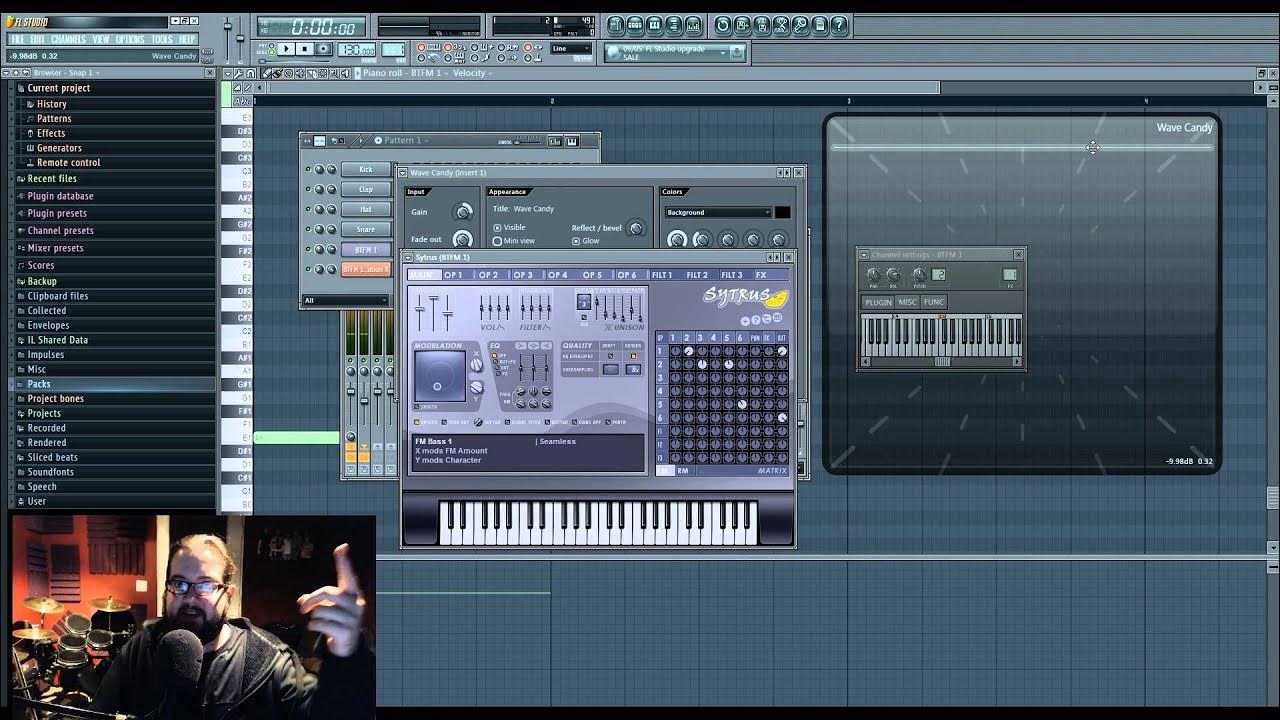Viewport: 1280px width, 720px height.
Task: Click the Wave Candy Fade out knob
Action: 462,239
